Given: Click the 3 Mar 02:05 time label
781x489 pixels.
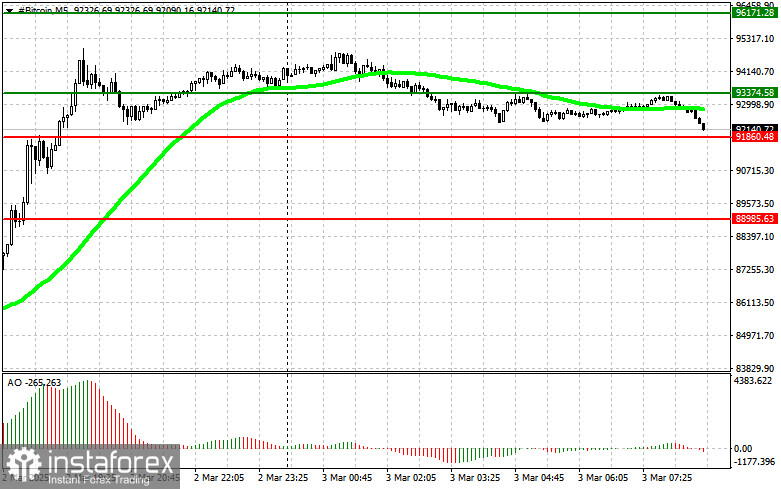Looking at the screenshot, I should (x=411, y=478).
